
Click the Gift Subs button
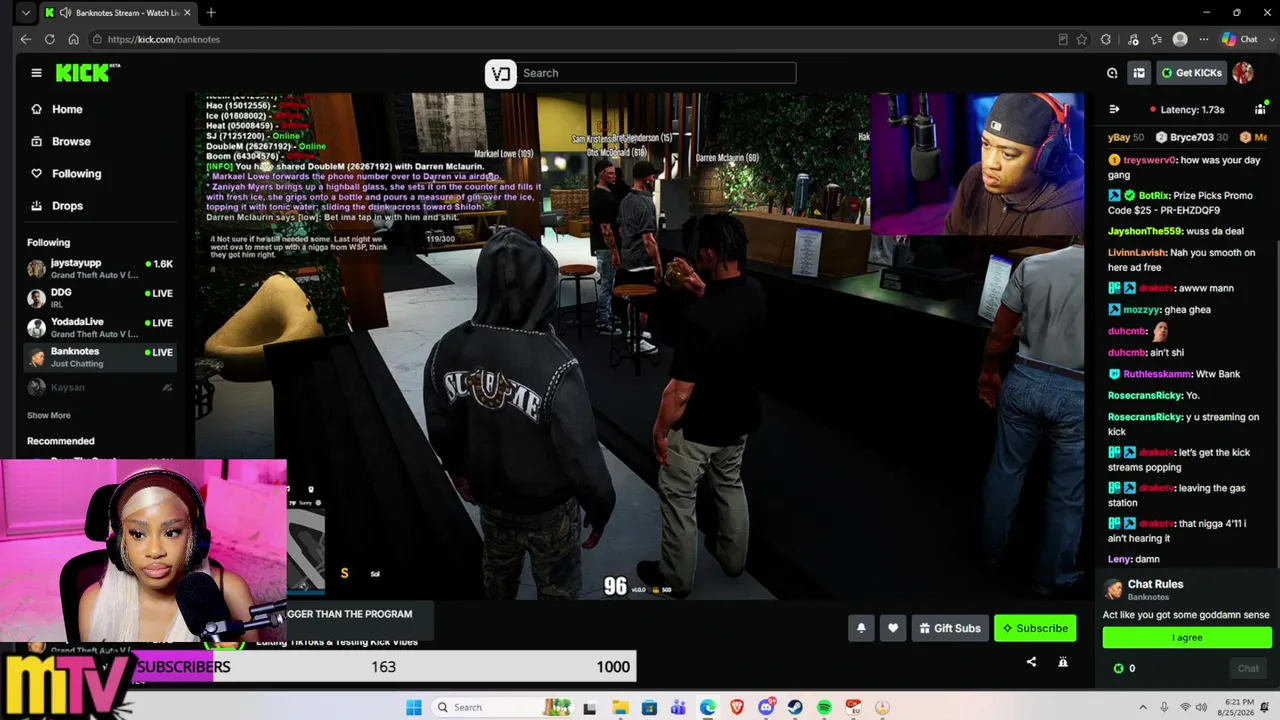[950, 628]
